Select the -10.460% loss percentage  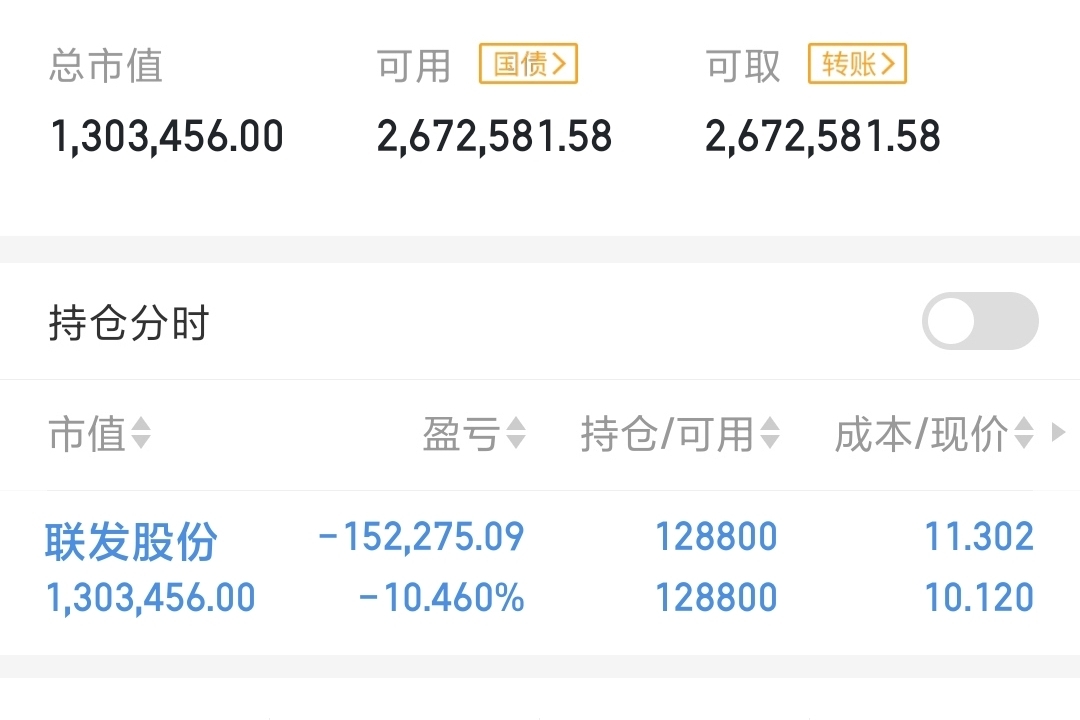point(442,597)
